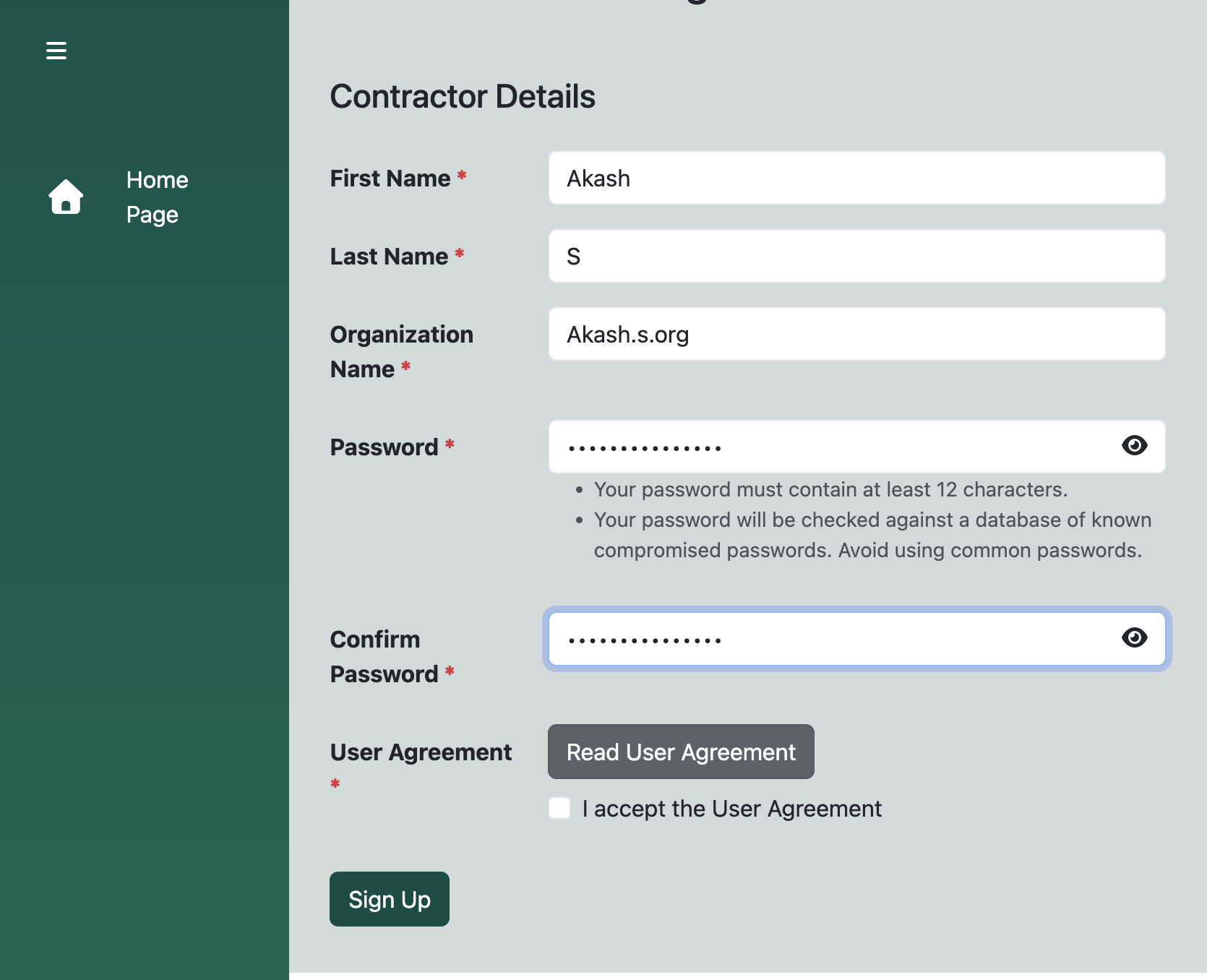
Task: Go to Home Page link
Action: tap(157, 197)
